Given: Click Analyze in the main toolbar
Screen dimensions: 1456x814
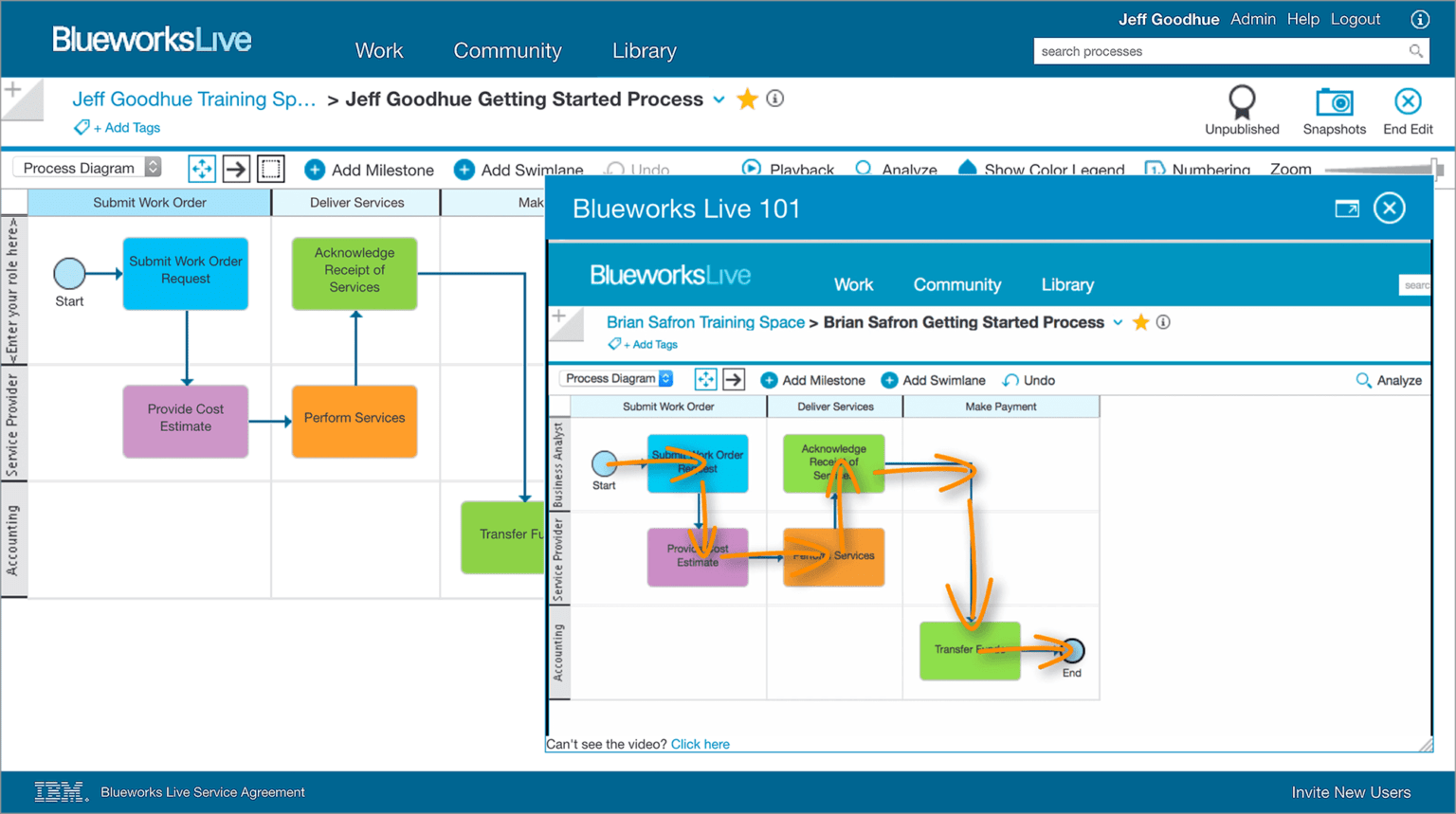Looking at the screenshot, I should tap(897, 170).
